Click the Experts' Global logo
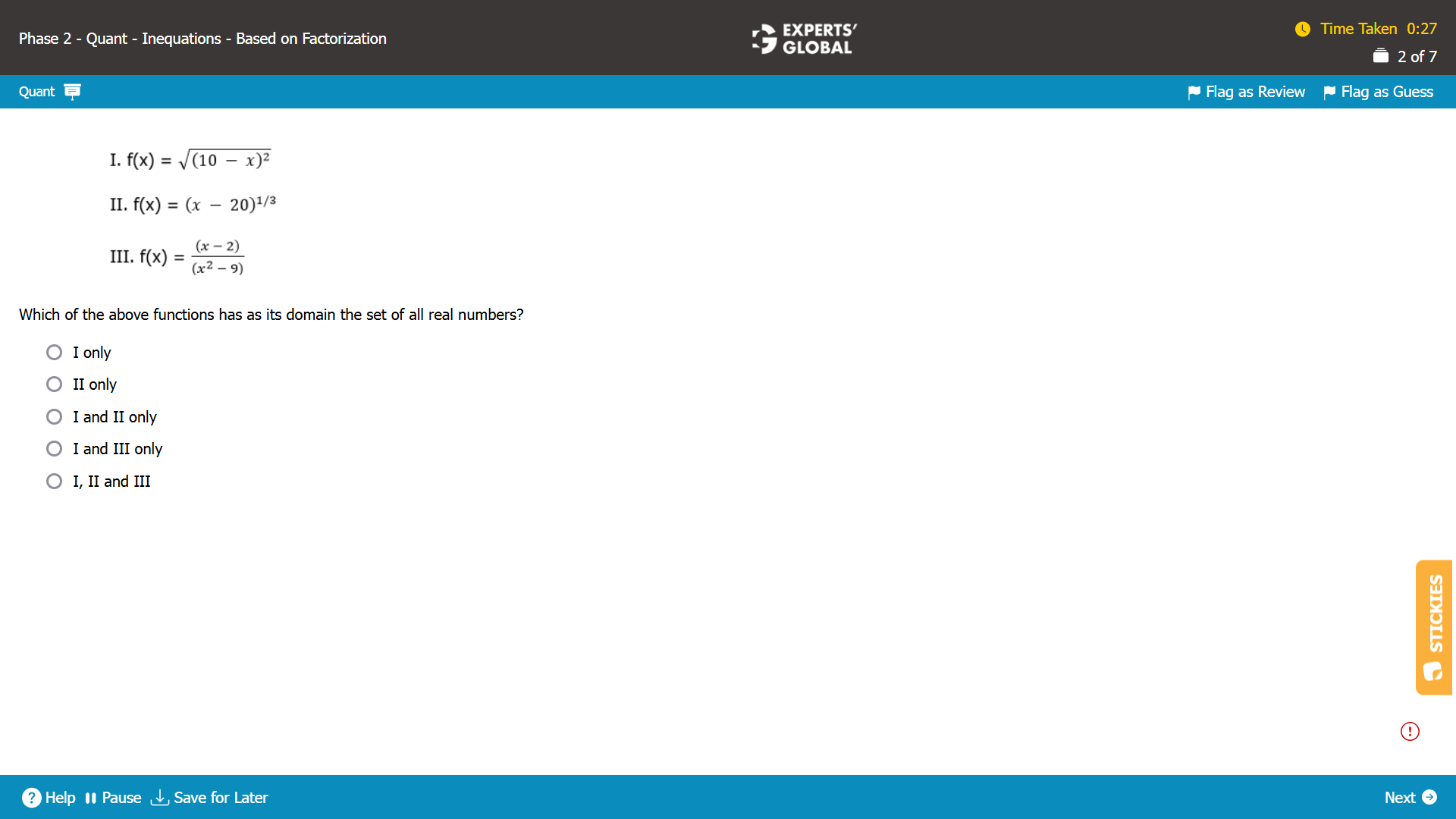Screen dimensions: 1456x819 [804, 38]
